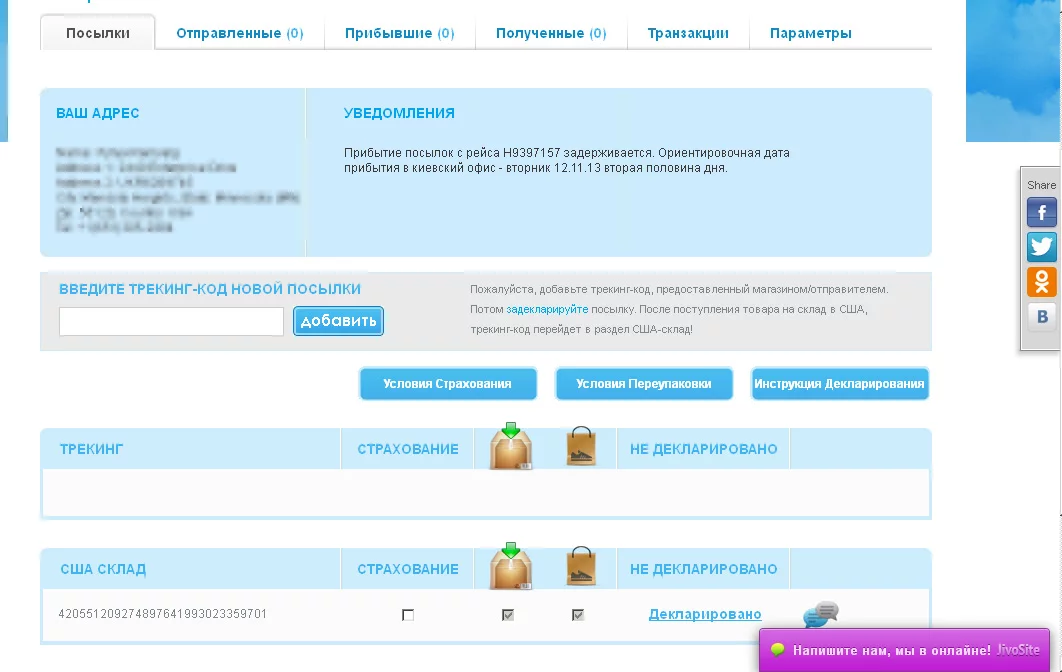The image size is (1062, 672).
Task: Open chat bubbles icon in parcel row
Action: tap(821, 614)
